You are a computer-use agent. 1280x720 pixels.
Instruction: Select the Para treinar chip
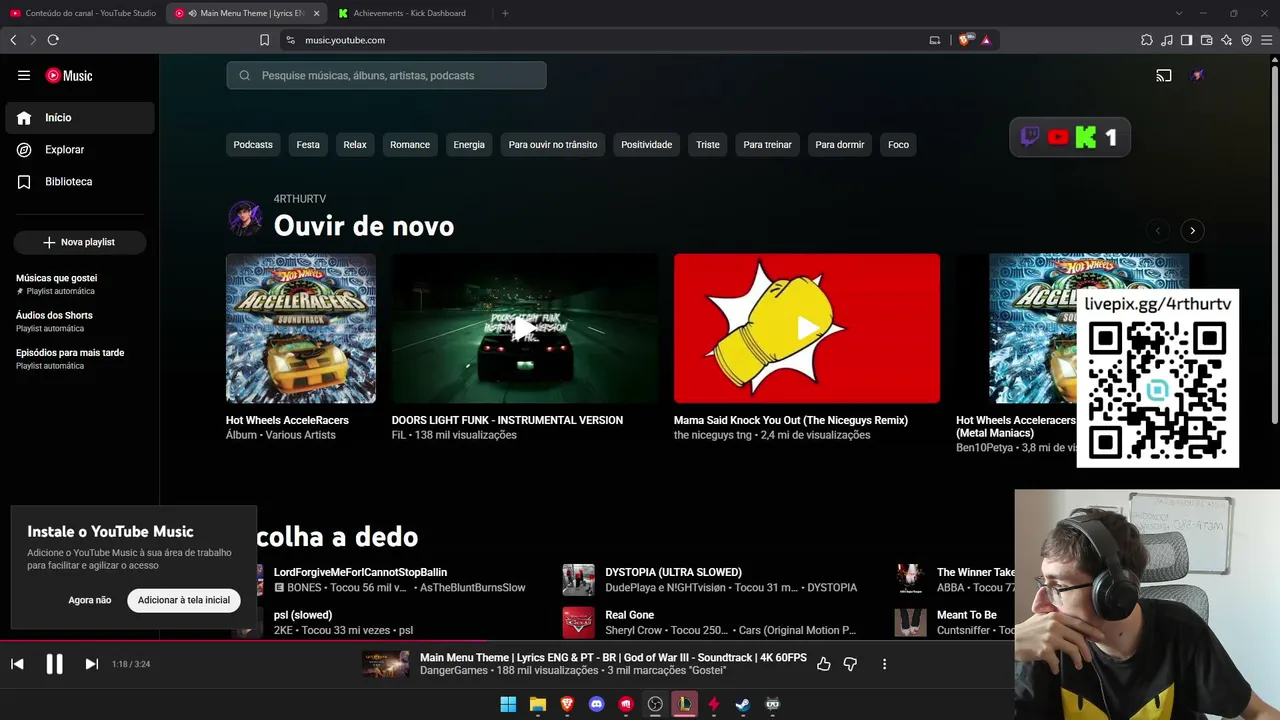coord(767,145)
